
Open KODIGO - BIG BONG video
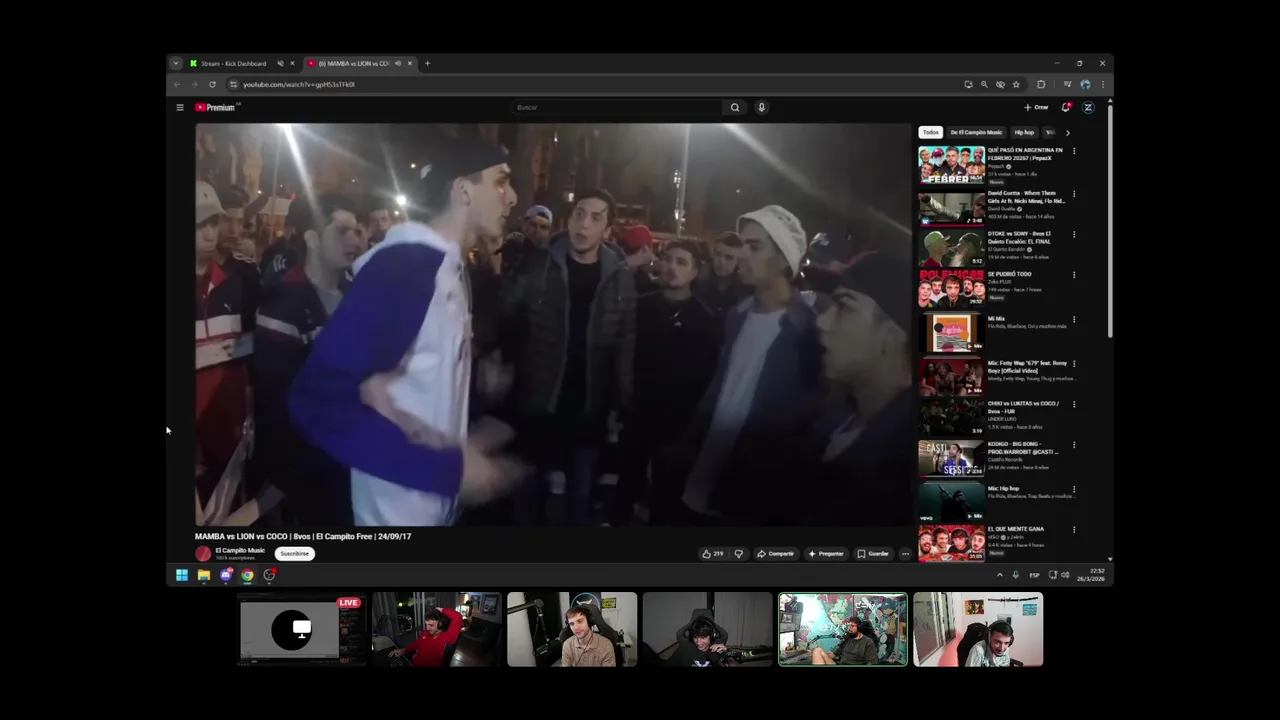click(952, 458)
